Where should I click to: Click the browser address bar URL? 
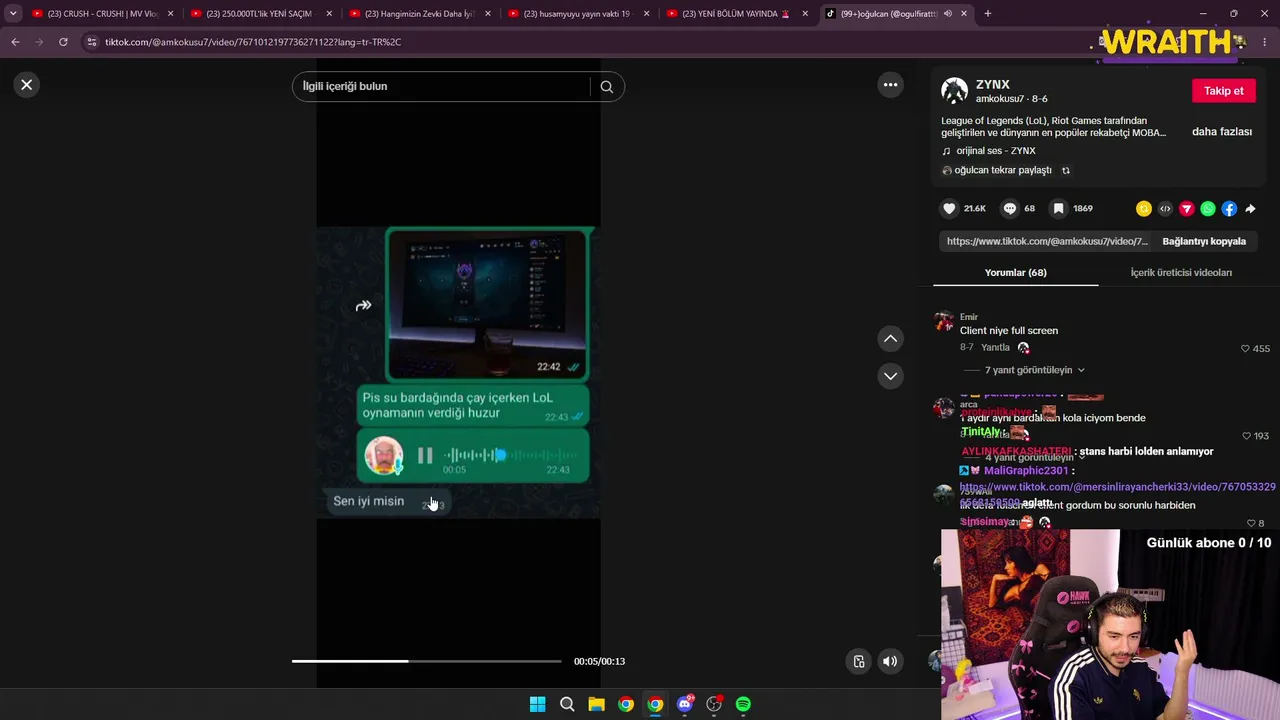[x=253, y=42]
